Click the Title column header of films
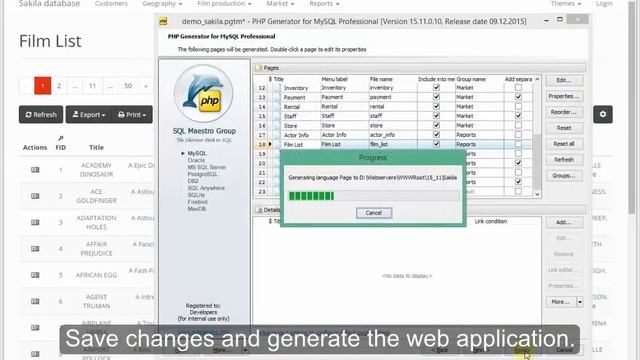This screenshot has width=640, height=360. (x=96, y=147)
